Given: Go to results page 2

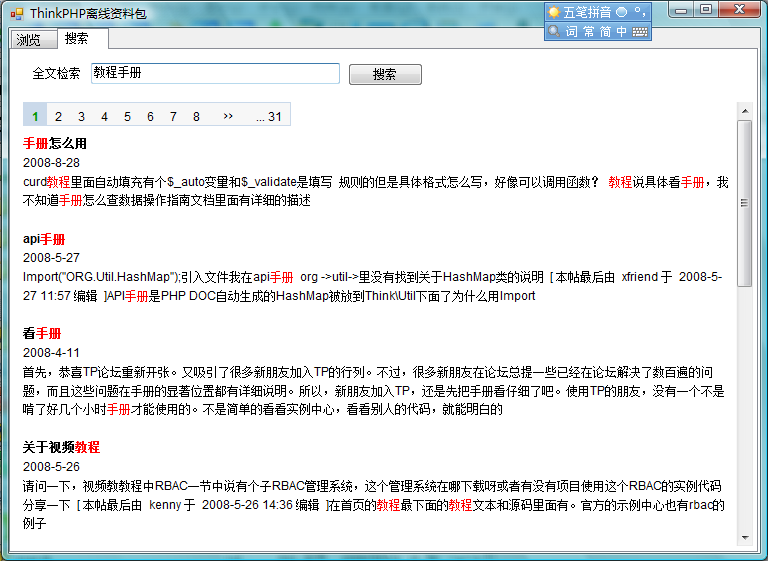Looking at the screenshot, I should [58, 117].
